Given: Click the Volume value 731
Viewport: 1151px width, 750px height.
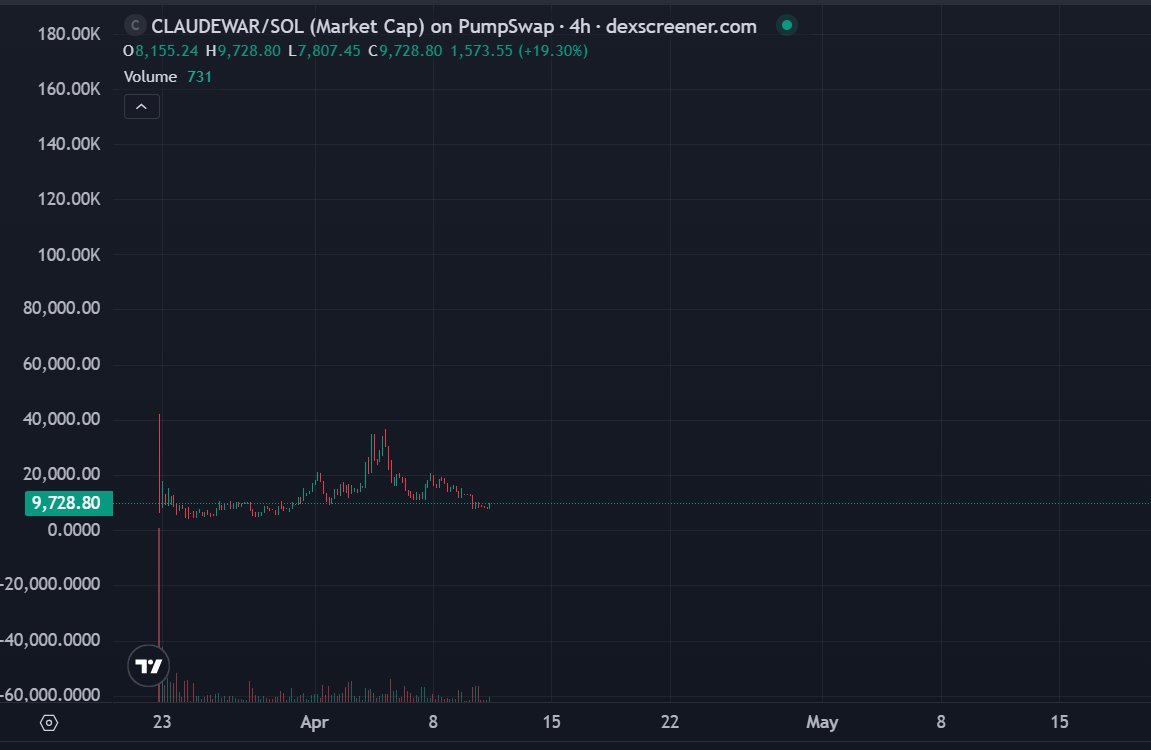Looking at the screenshot, I should coord(200,77).
